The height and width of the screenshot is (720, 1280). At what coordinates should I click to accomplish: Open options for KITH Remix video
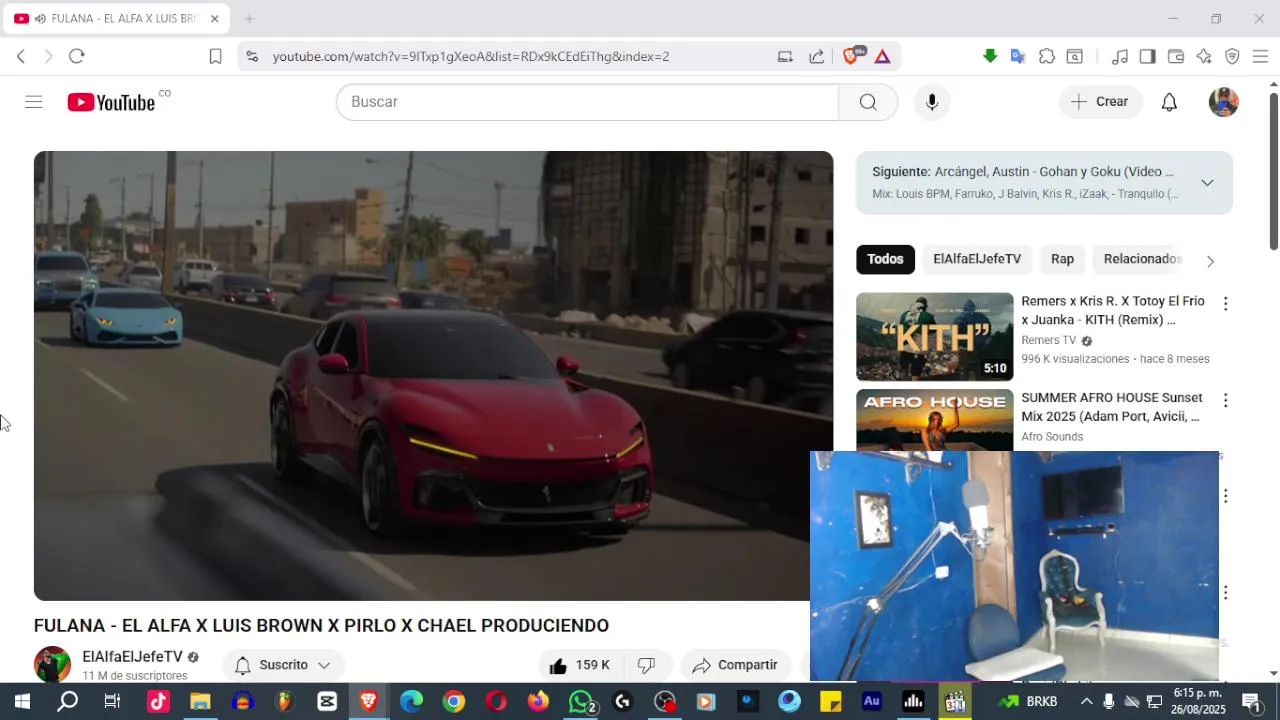pyautogui.click(x=1225, y=304)
